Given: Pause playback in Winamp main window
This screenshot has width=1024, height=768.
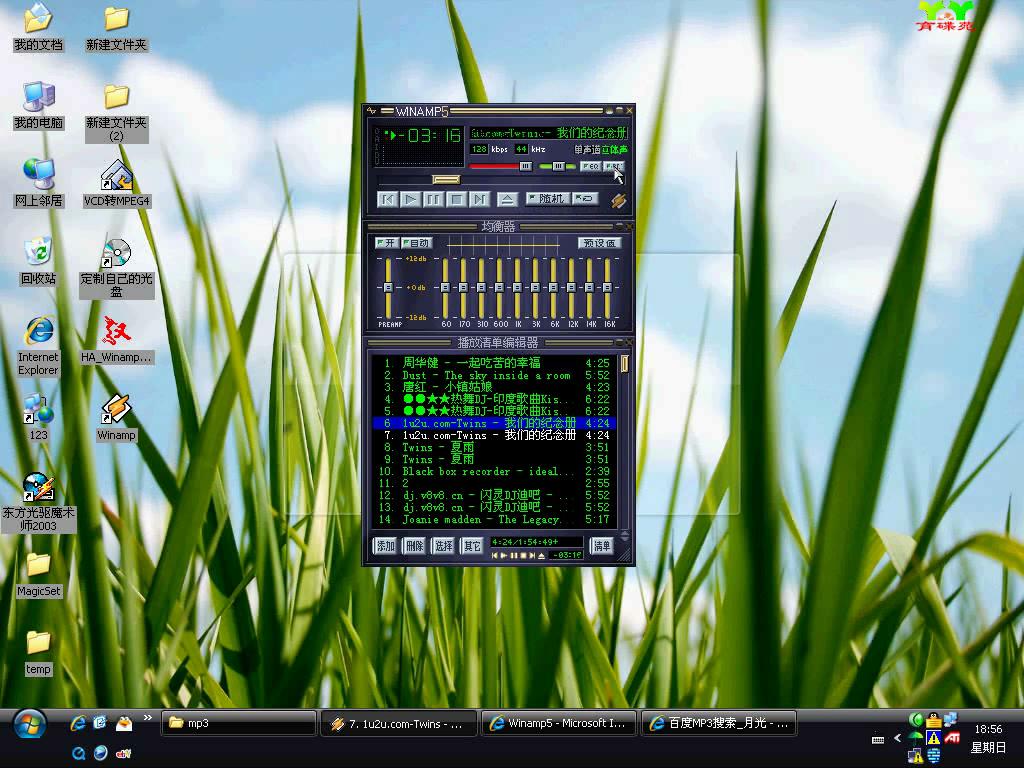Looking at the screenshot, I should coord(434,199).
